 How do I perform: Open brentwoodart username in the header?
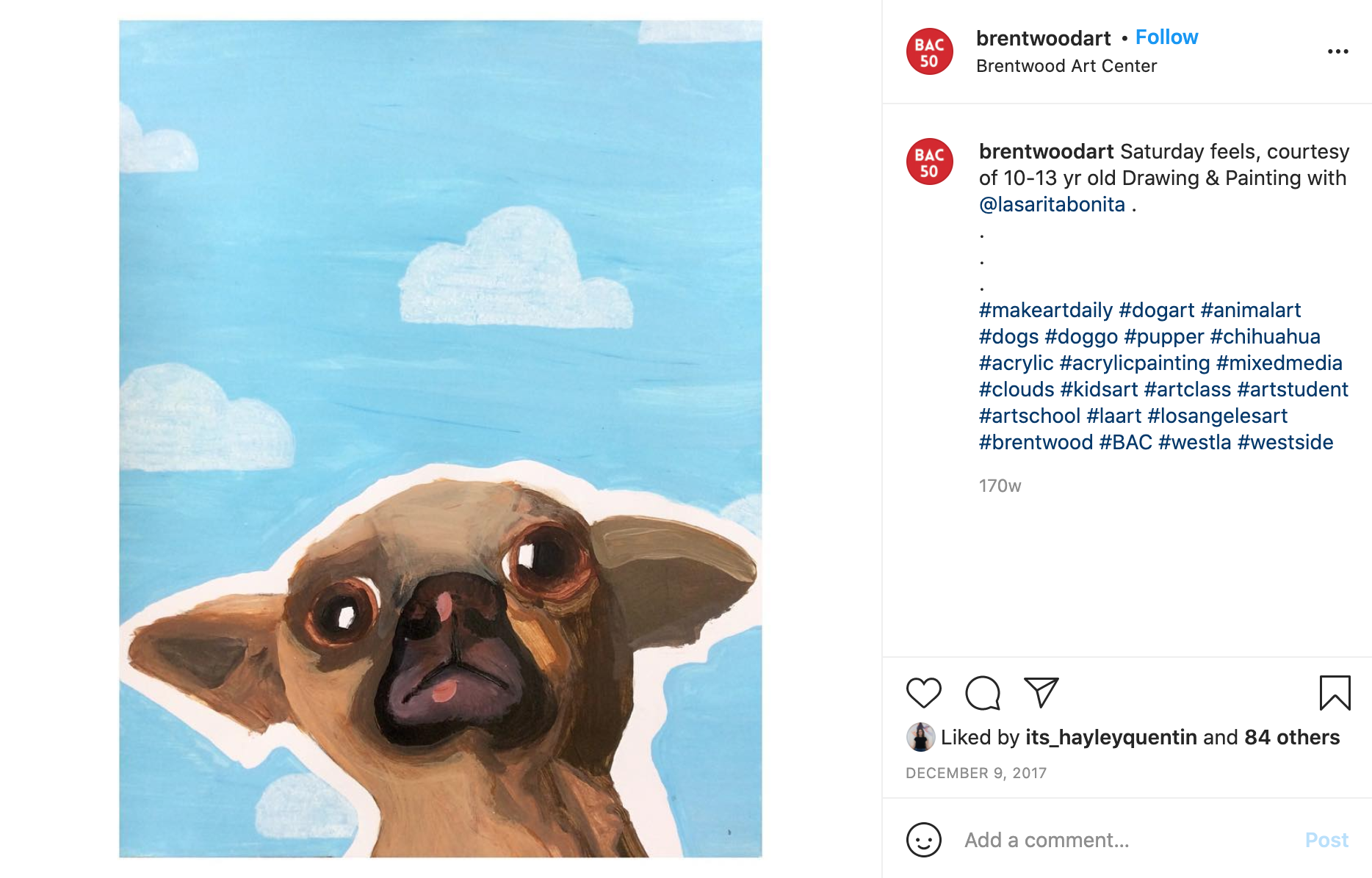[x=1043, y=38]
